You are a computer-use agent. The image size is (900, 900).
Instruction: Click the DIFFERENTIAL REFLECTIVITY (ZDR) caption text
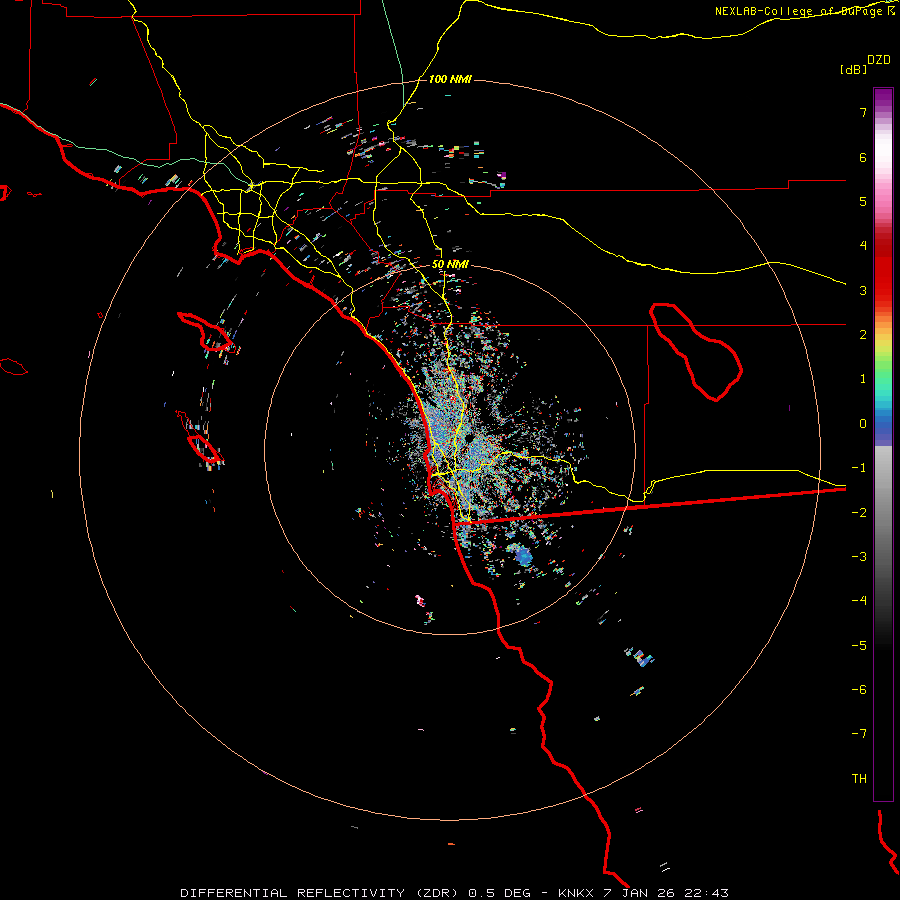[x=321, y=893]
